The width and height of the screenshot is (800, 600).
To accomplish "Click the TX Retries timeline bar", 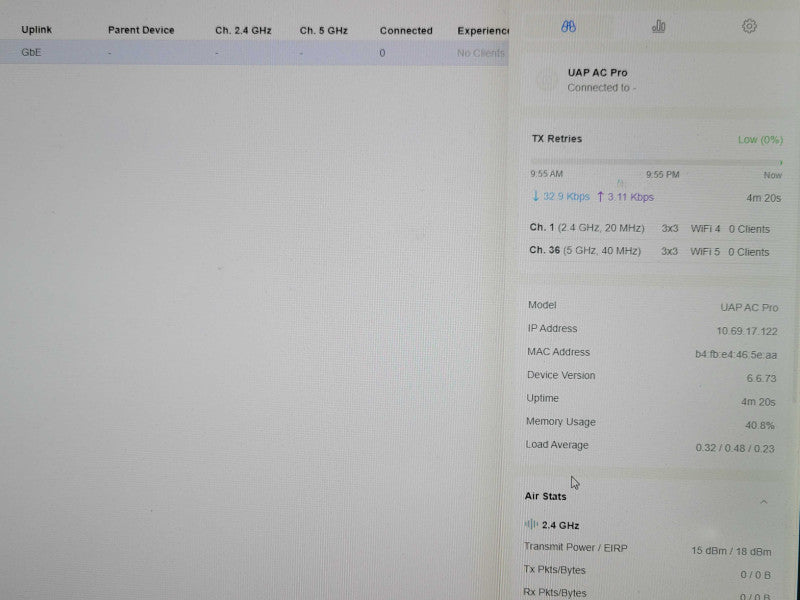I will 656,162.
